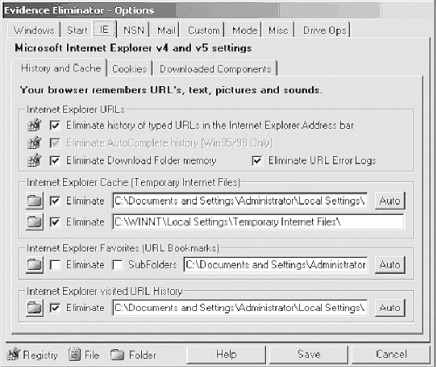Click the visited URL History path field
Image resolution: width=436 pixels, height=367 pixels.
tap(240, 308)
